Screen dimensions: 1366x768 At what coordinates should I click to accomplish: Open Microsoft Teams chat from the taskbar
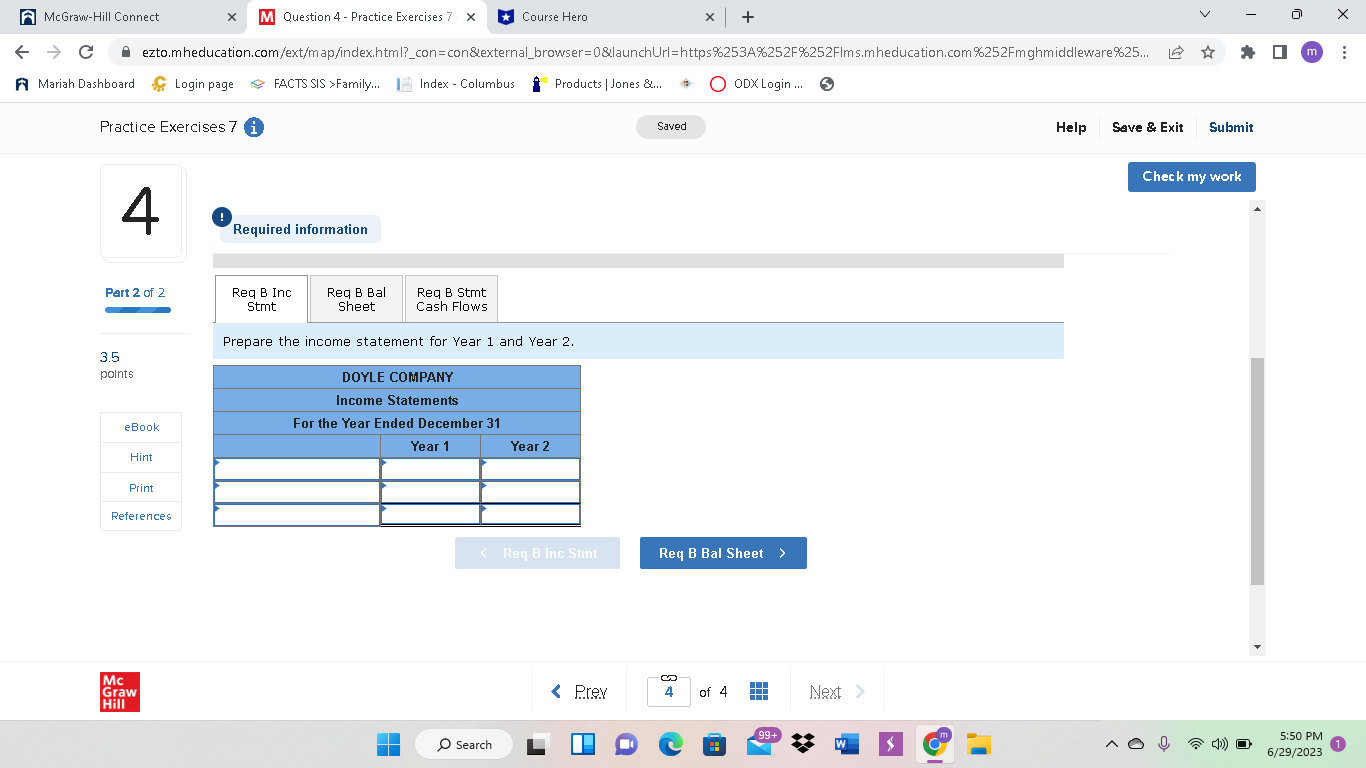point(626,744)
